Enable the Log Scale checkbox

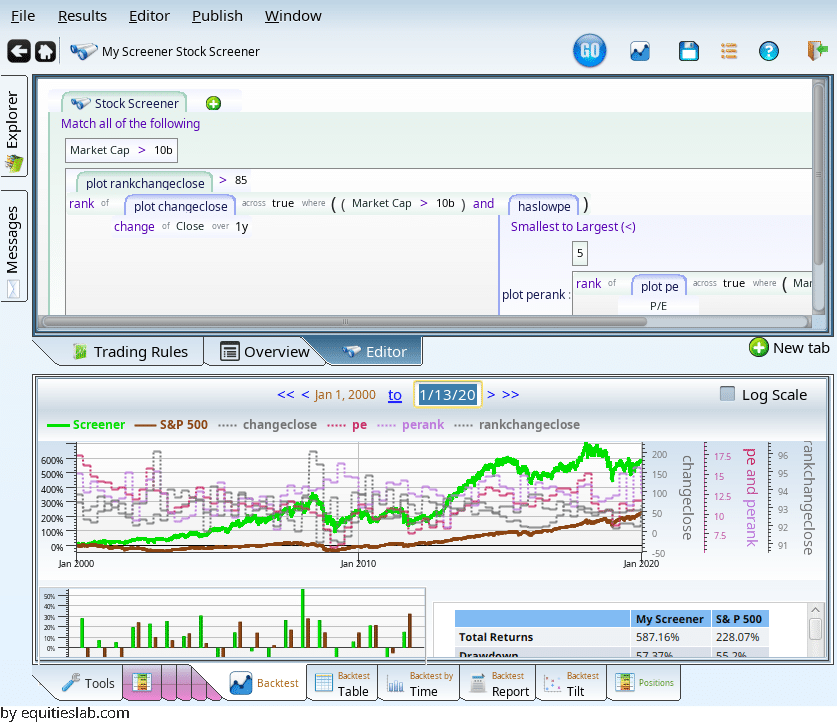click(x=727, y=394)
